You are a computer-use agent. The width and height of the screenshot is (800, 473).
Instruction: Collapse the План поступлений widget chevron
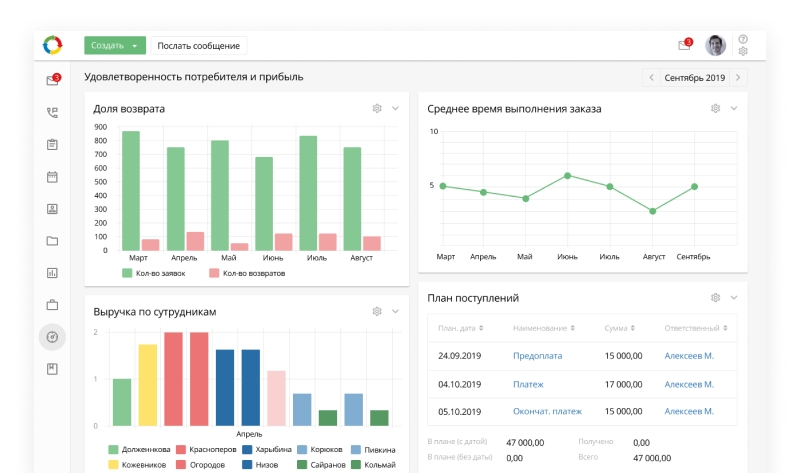tap(733, 297)
